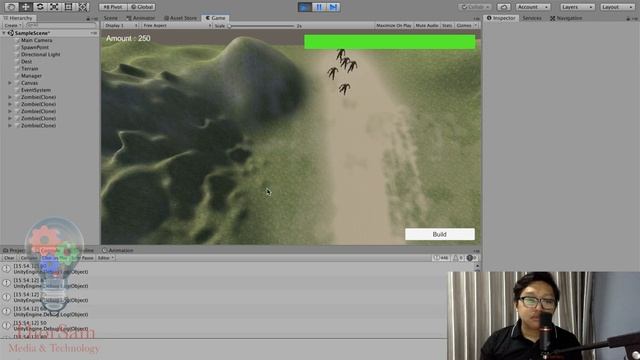The width and height of the screenshot is (640, 360).
Task: Open SampleScene options menu icon
Action: [x=94, y=33]
